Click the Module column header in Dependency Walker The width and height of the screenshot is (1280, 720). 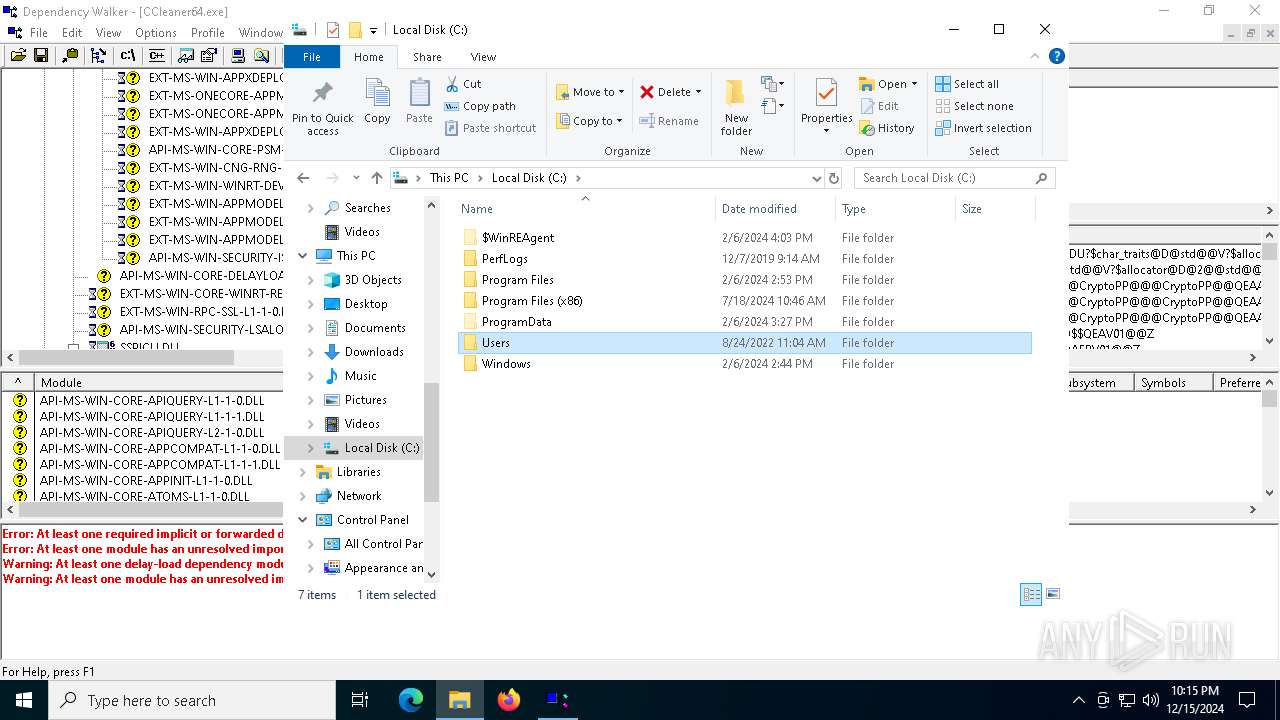click(158, 383)
